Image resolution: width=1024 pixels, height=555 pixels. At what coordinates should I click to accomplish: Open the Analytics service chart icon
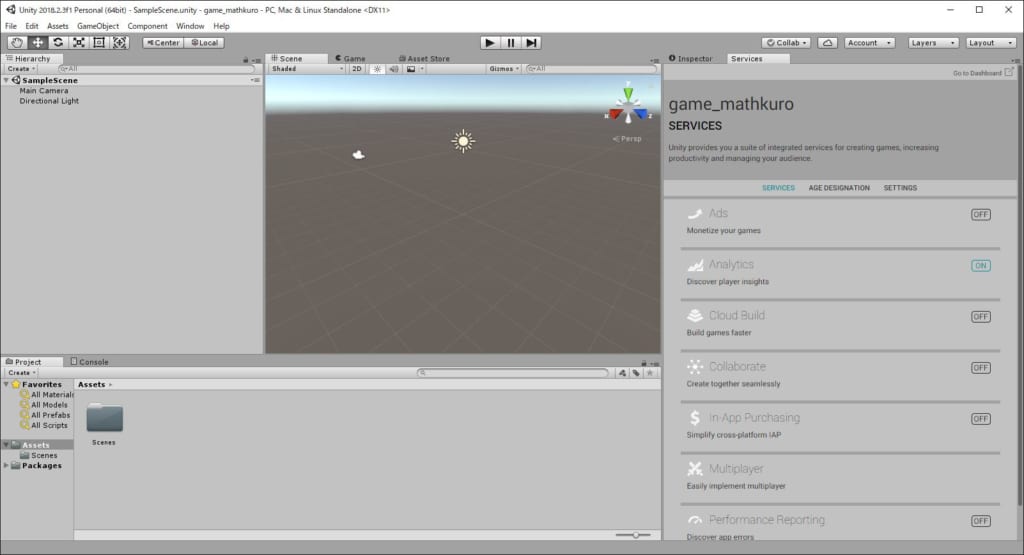[x=695, y=264]
